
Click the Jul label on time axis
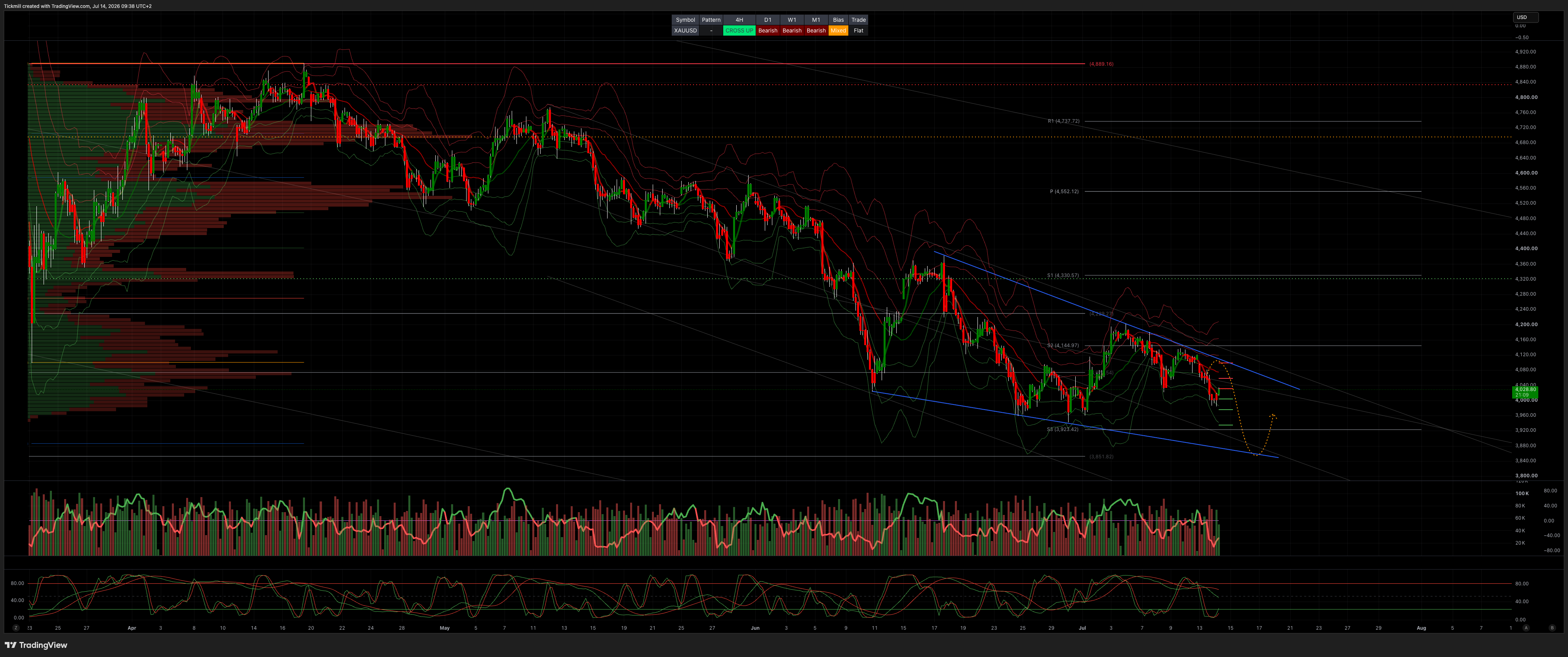coord(1082,628)
